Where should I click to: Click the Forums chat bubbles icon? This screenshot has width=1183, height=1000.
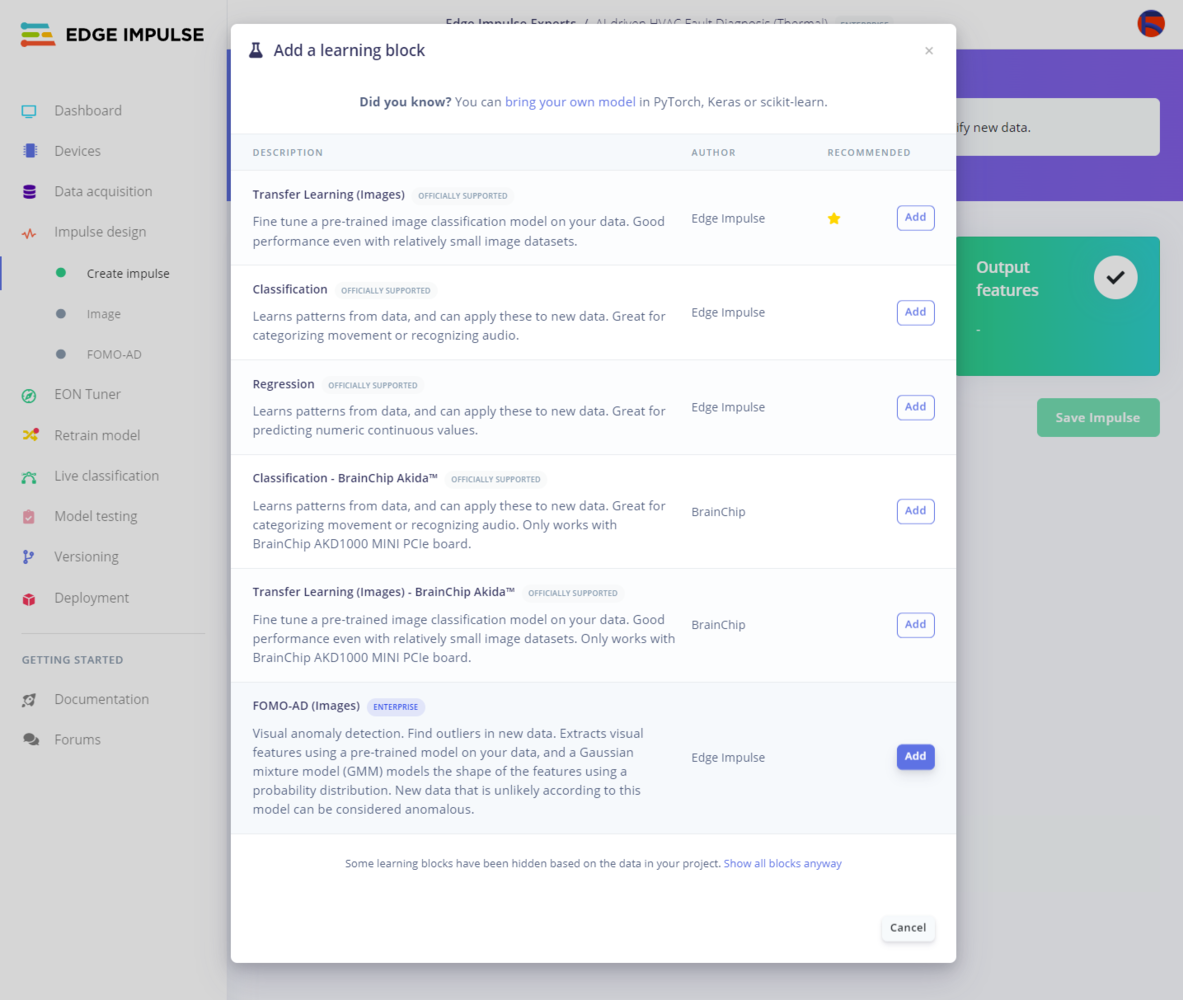[30, 740]
